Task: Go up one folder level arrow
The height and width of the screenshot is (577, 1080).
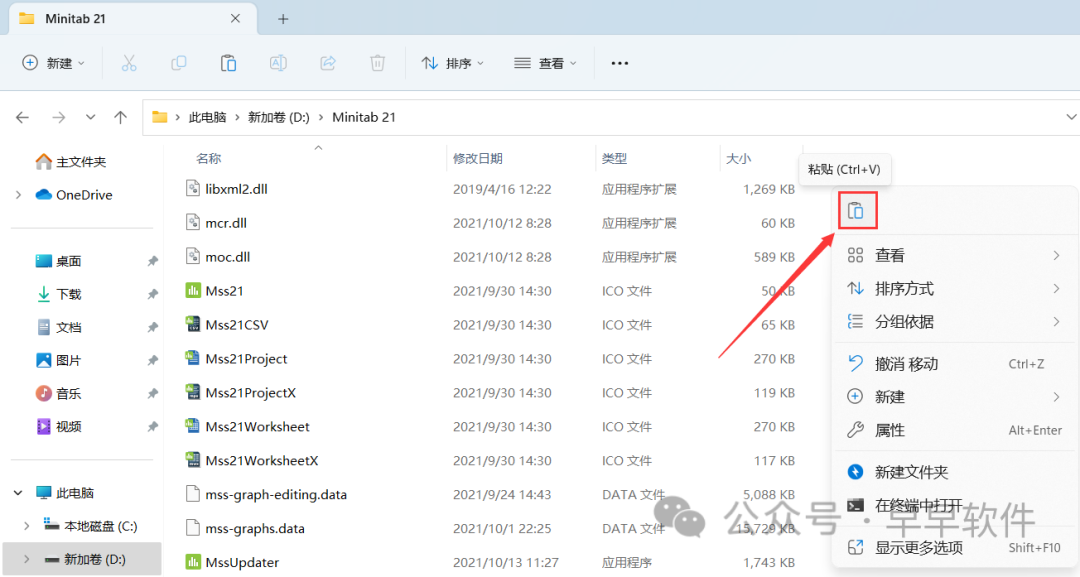Action: point(121,117)
